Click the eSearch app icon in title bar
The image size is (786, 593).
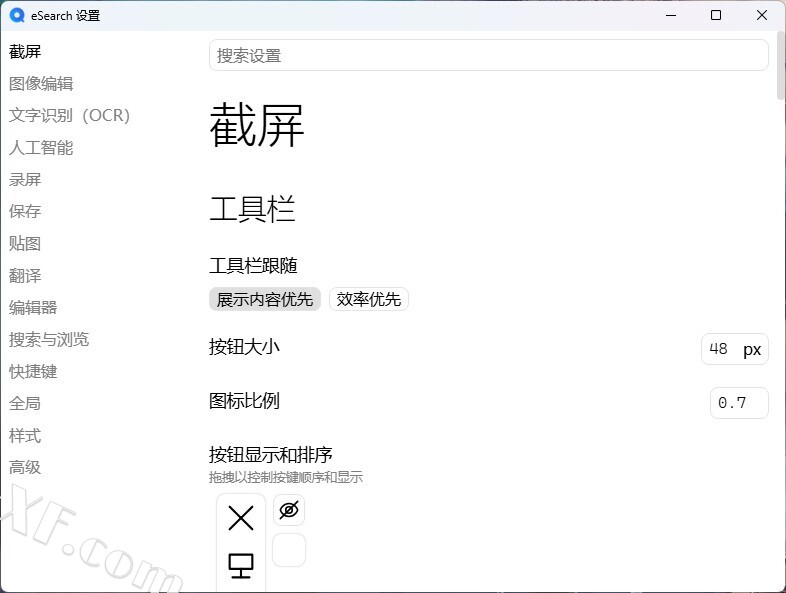tap(16, 15)
